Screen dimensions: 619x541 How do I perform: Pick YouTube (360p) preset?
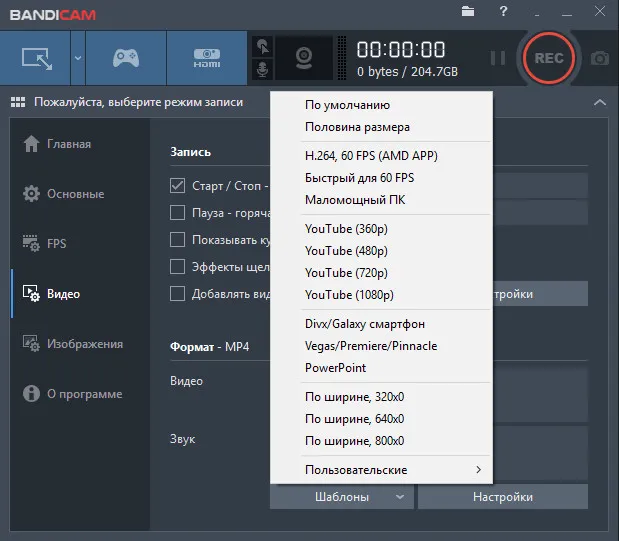[381, 229]
